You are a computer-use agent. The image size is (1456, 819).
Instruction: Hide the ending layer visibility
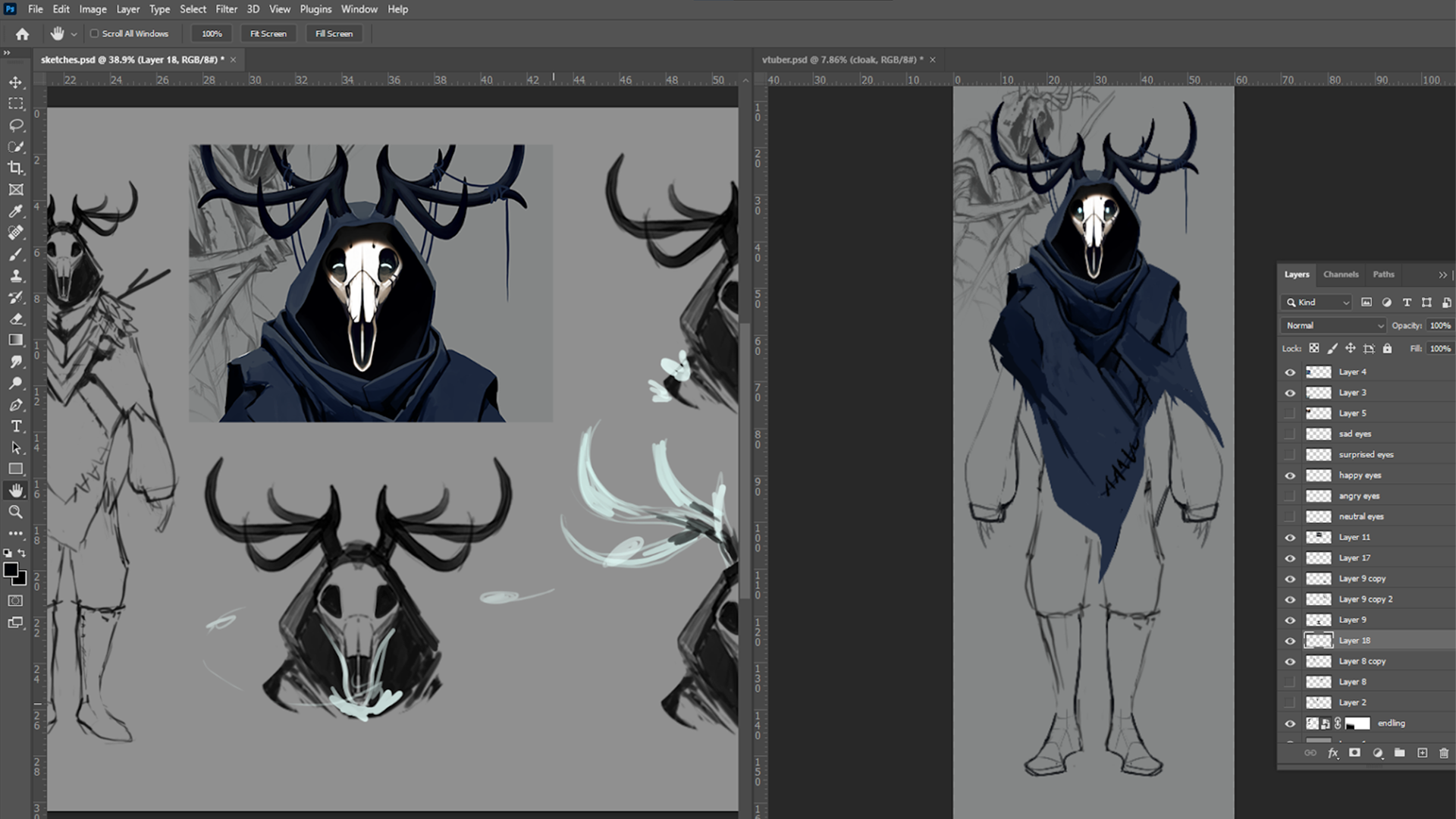pyautogui.click(x=1290, y=723)
